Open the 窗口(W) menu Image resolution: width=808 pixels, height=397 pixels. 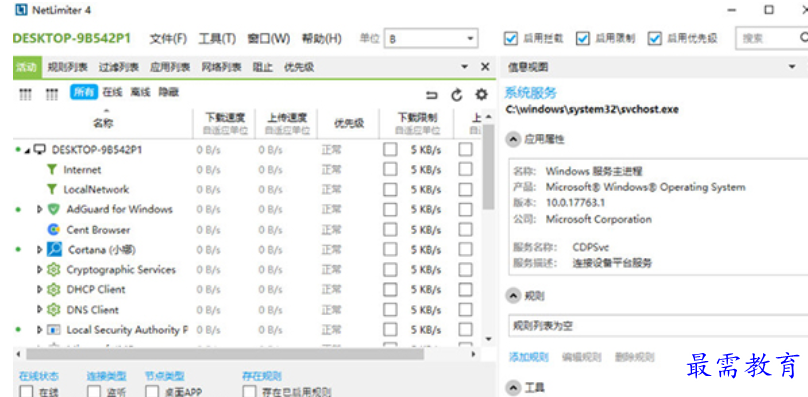[269, 39]
